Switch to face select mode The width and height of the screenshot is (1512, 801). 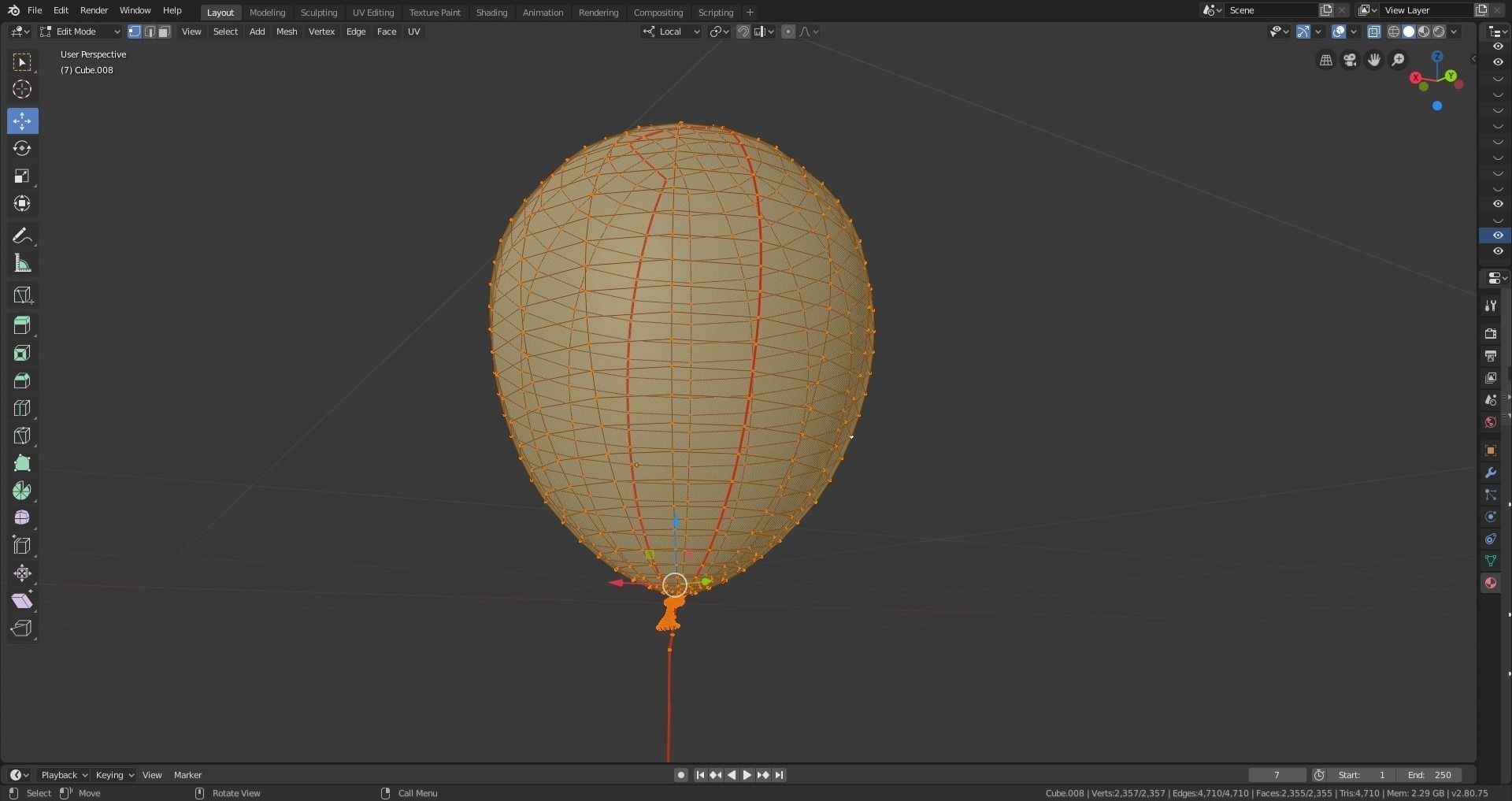click(x=164, y=32)
